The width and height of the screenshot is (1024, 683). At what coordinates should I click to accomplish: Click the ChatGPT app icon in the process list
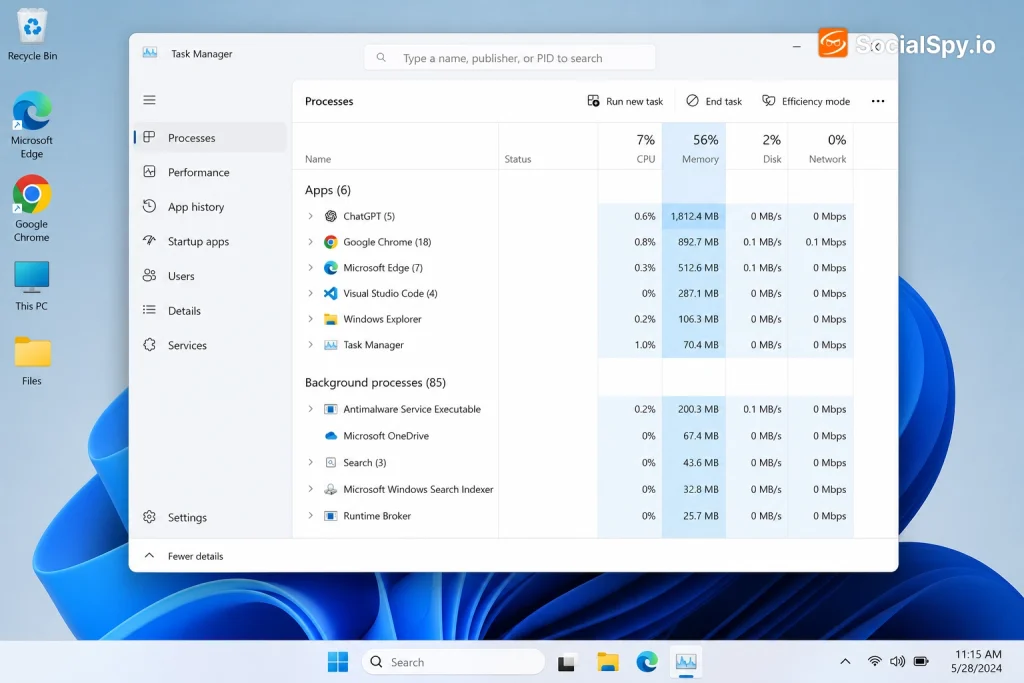pyautogui.click(x=330, y=216)
